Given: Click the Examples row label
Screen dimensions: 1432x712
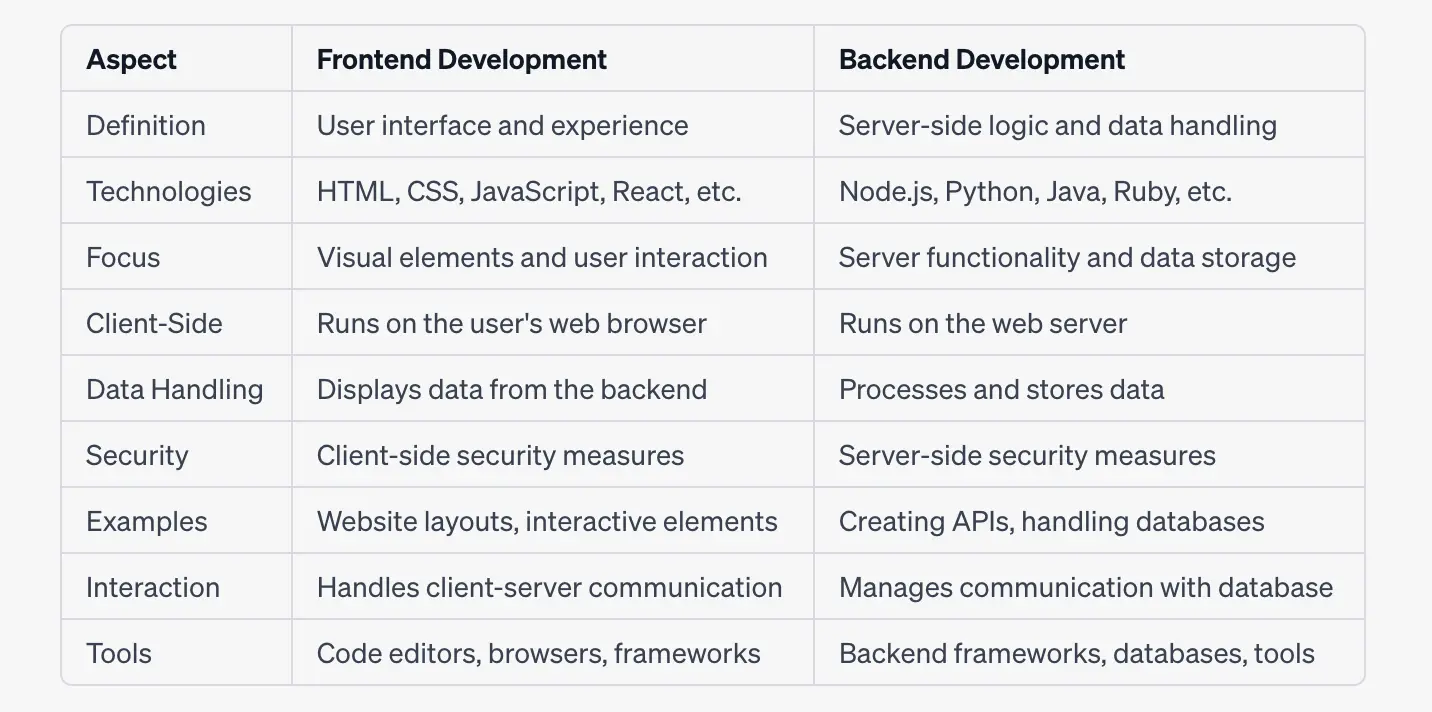Looking at the screenshot, I should (146, 522).
